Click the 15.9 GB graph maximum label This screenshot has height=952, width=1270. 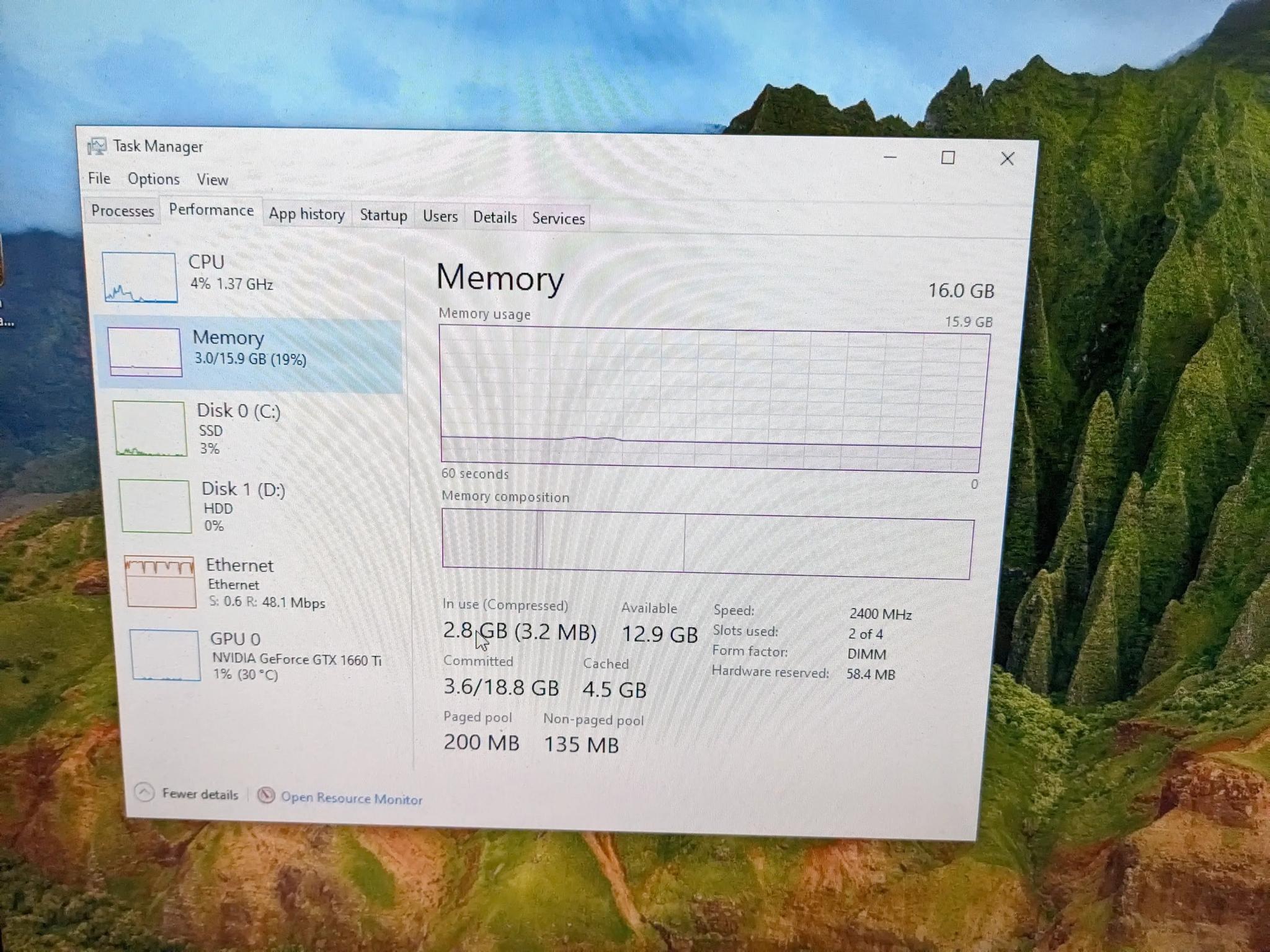968,322
